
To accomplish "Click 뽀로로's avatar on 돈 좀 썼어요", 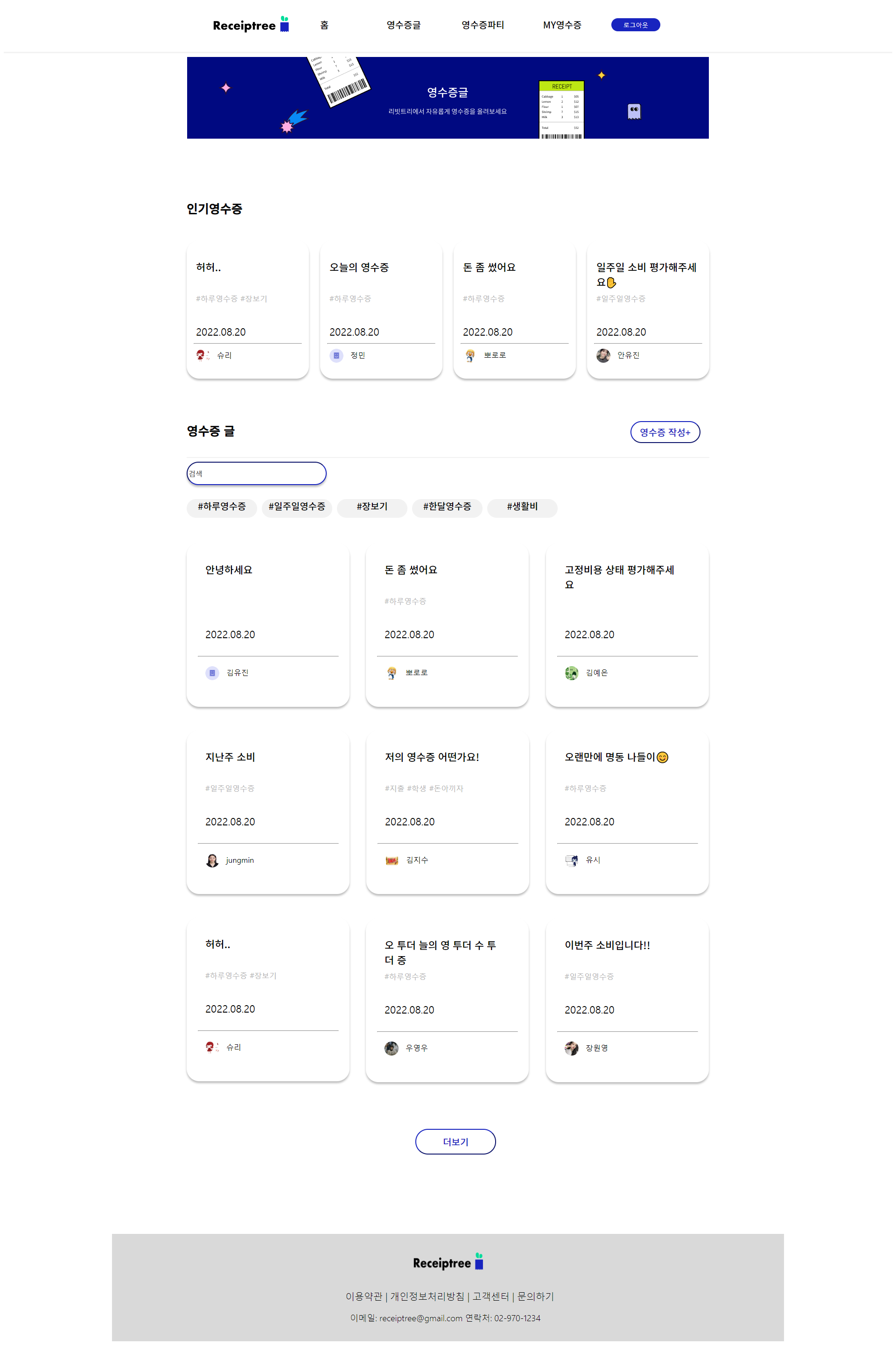I will [470, 355].
